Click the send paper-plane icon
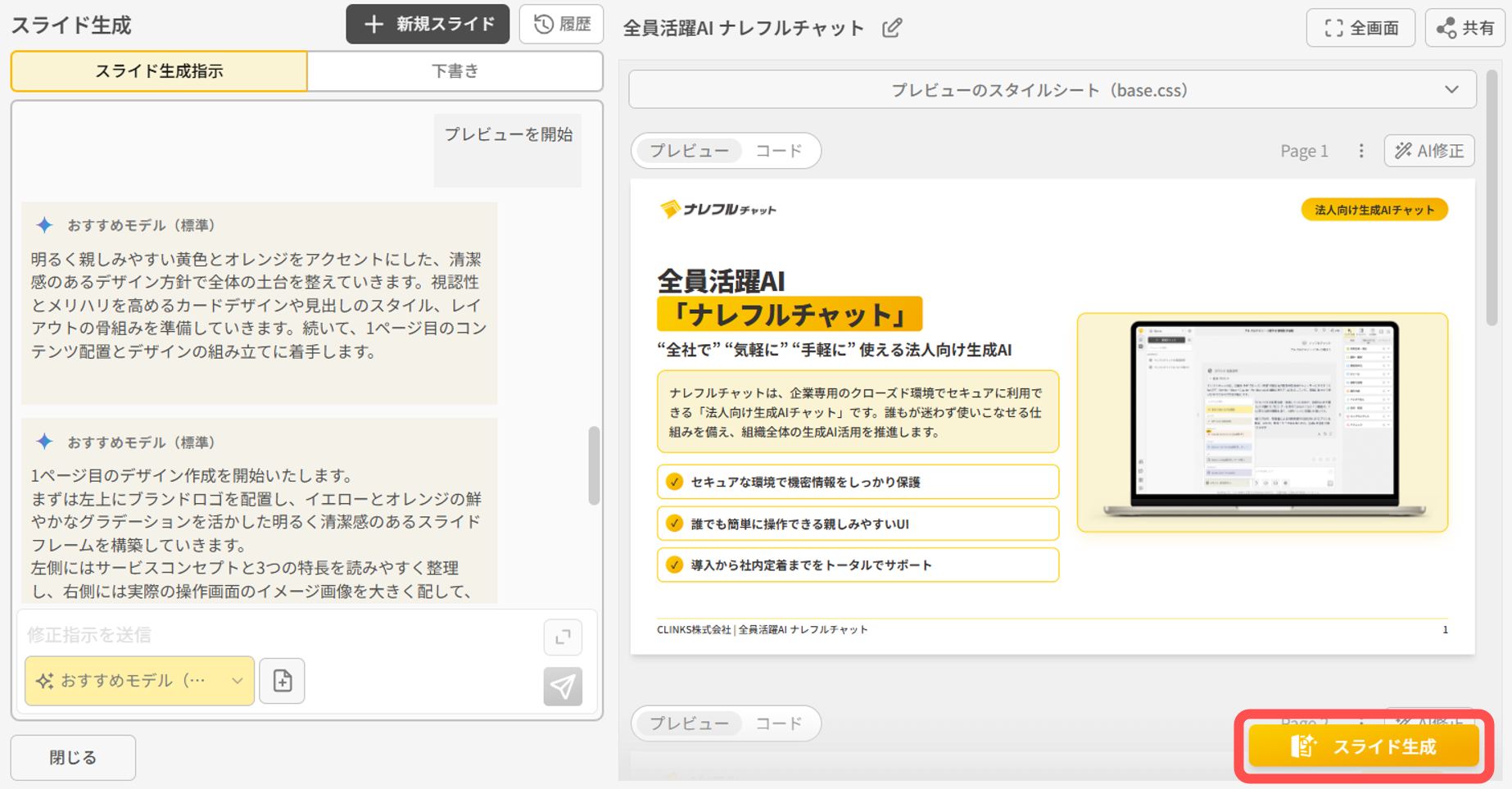Image resolution: width=1512 pixels, height=789 pixels. coord(563,686)
